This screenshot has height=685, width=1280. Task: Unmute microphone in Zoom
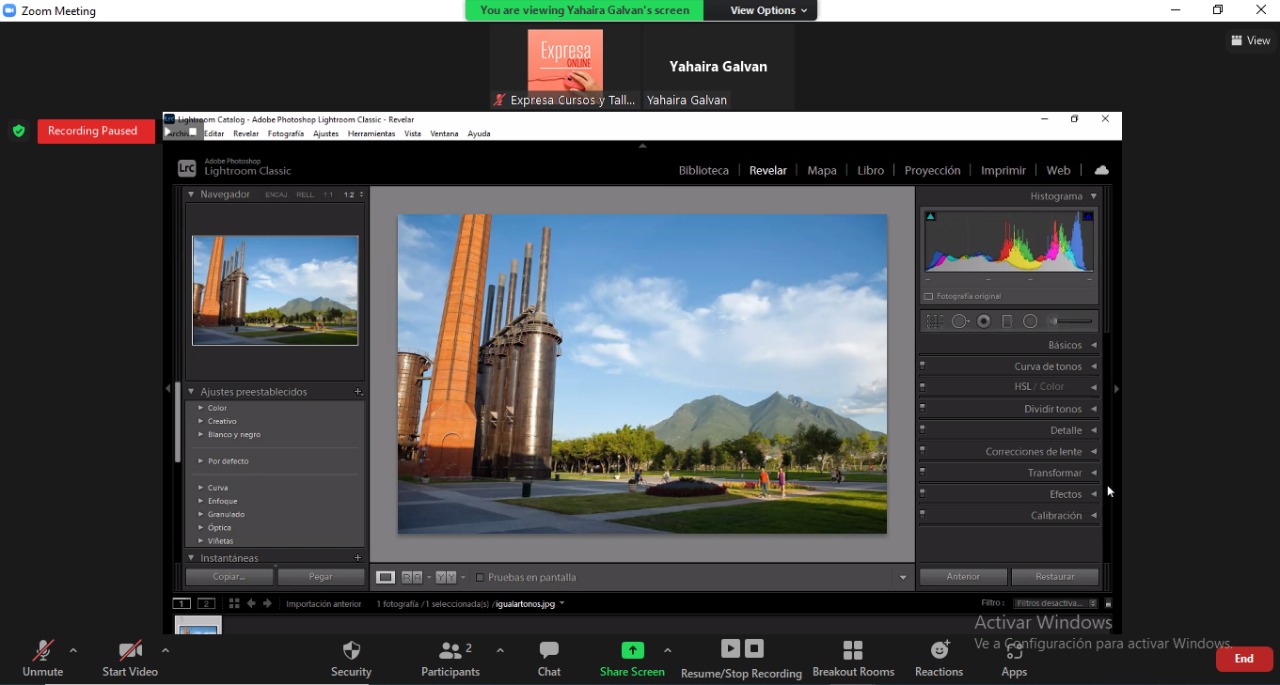(42, 658)
